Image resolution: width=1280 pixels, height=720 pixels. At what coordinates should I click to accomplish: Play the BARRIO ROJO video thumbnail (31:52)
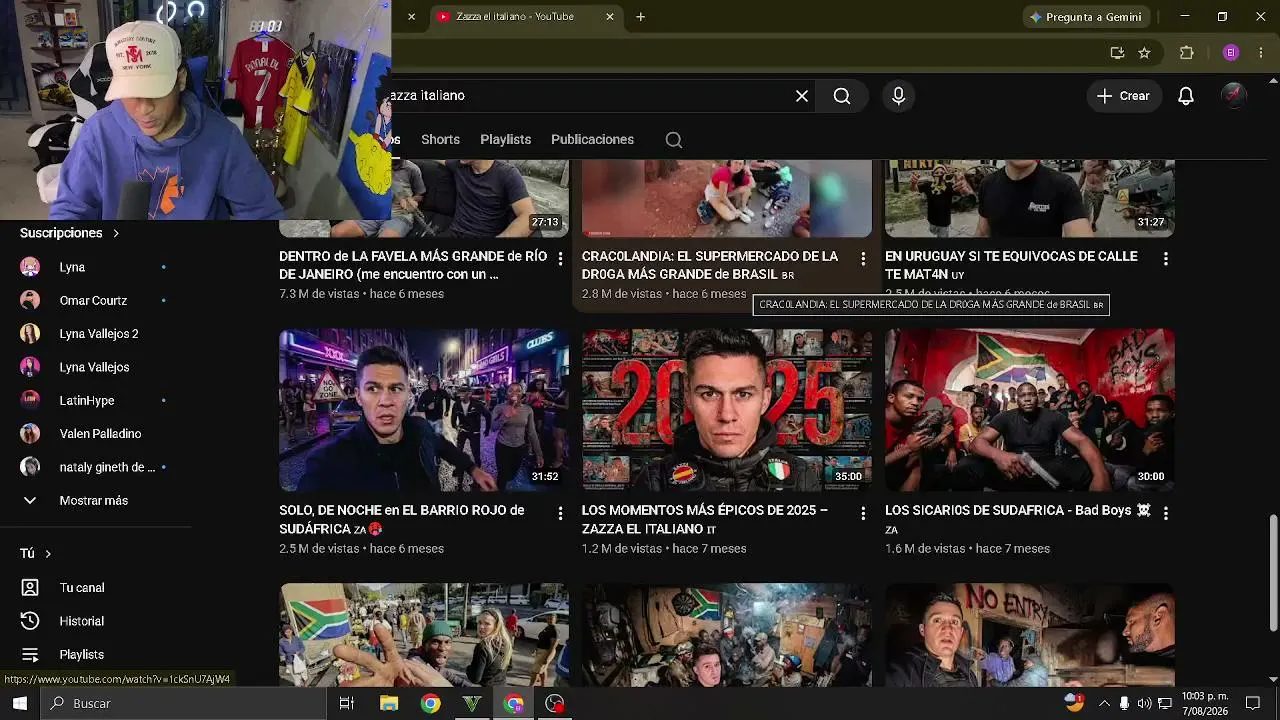coord(424,410)
